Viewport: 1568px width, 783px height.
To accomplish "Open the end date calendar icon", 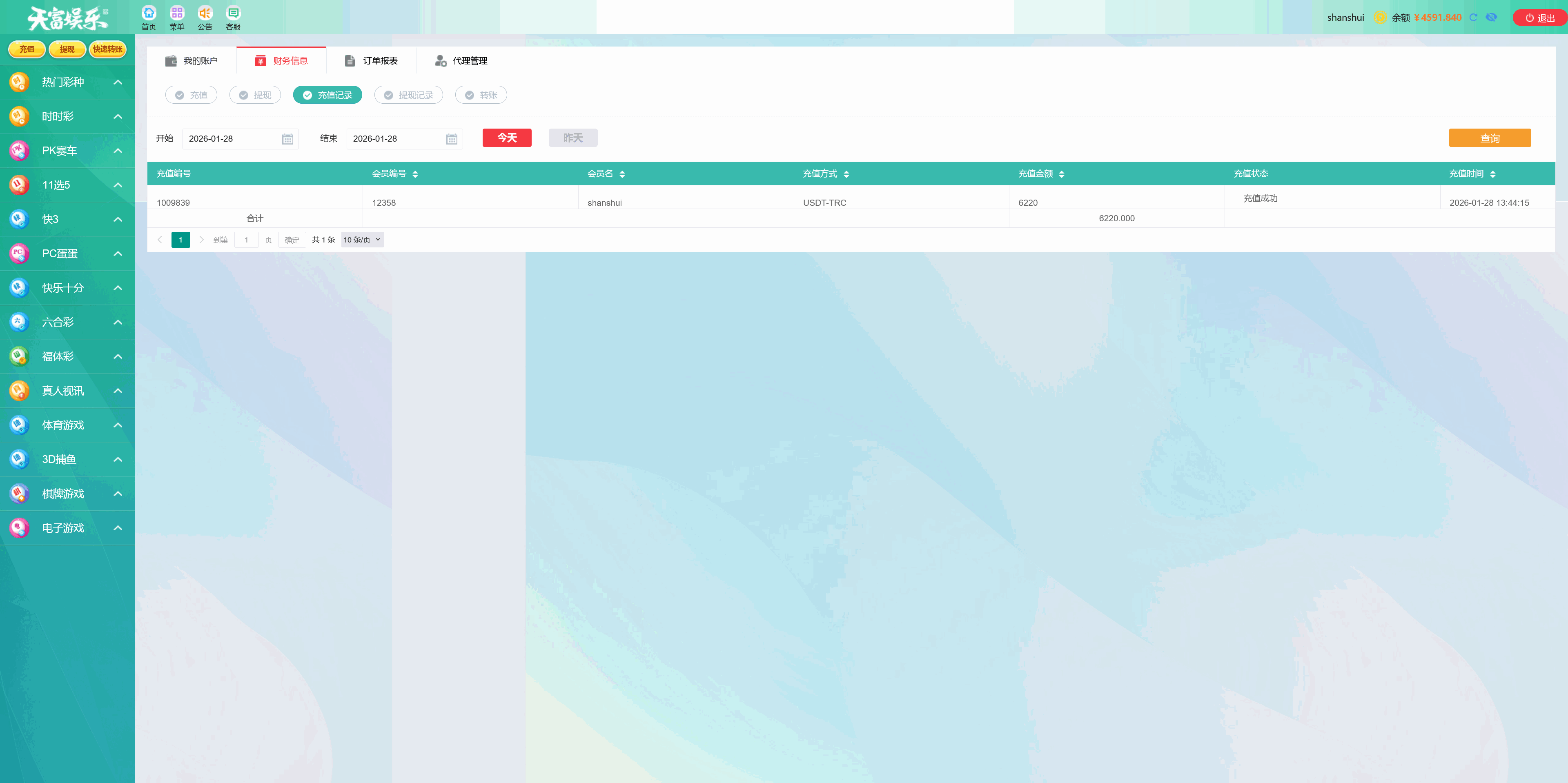I will click(452, 139).
